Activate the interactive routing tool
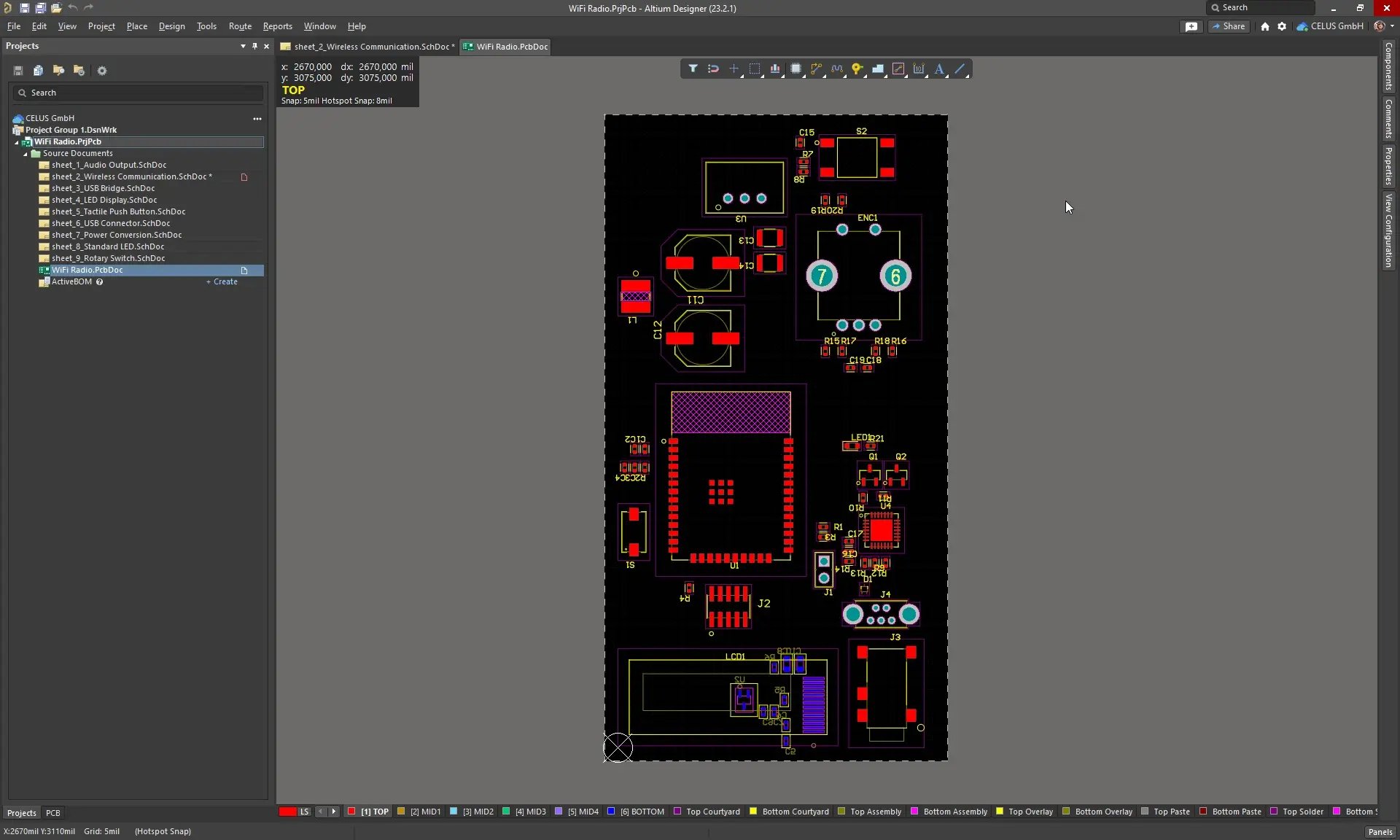 tap(816, 69)
